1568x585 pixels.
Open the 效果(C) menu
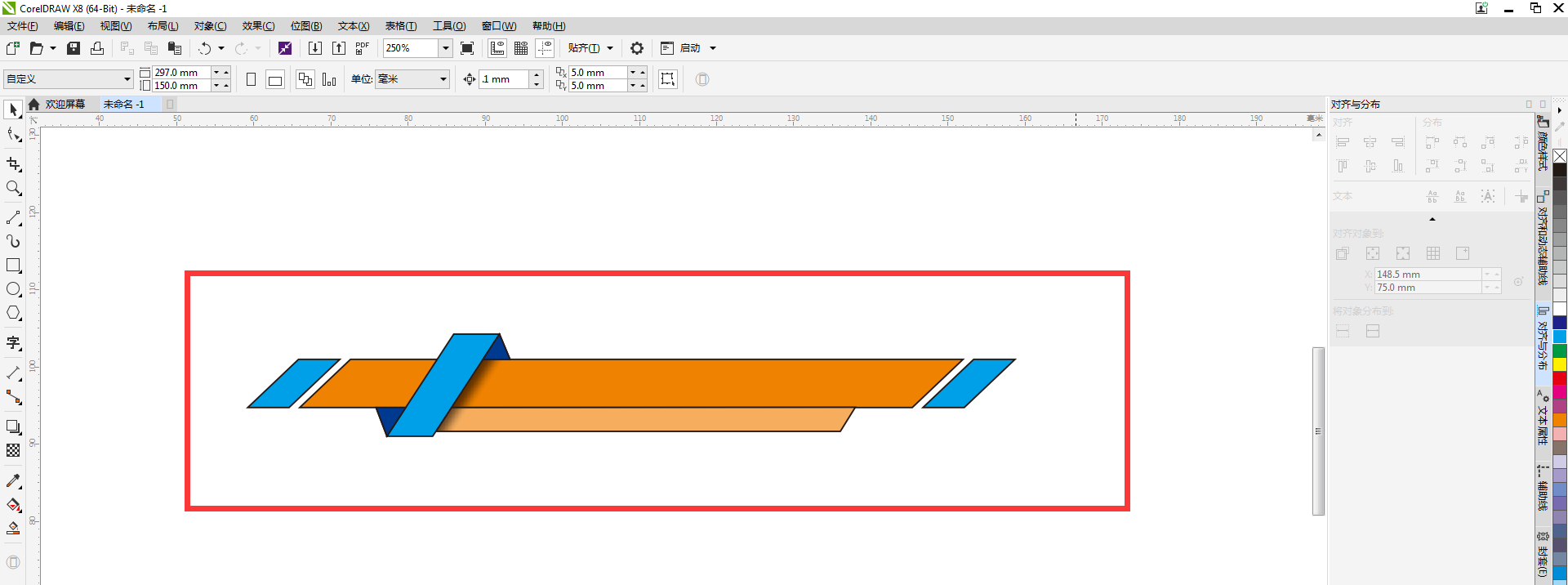pos(258,26)
